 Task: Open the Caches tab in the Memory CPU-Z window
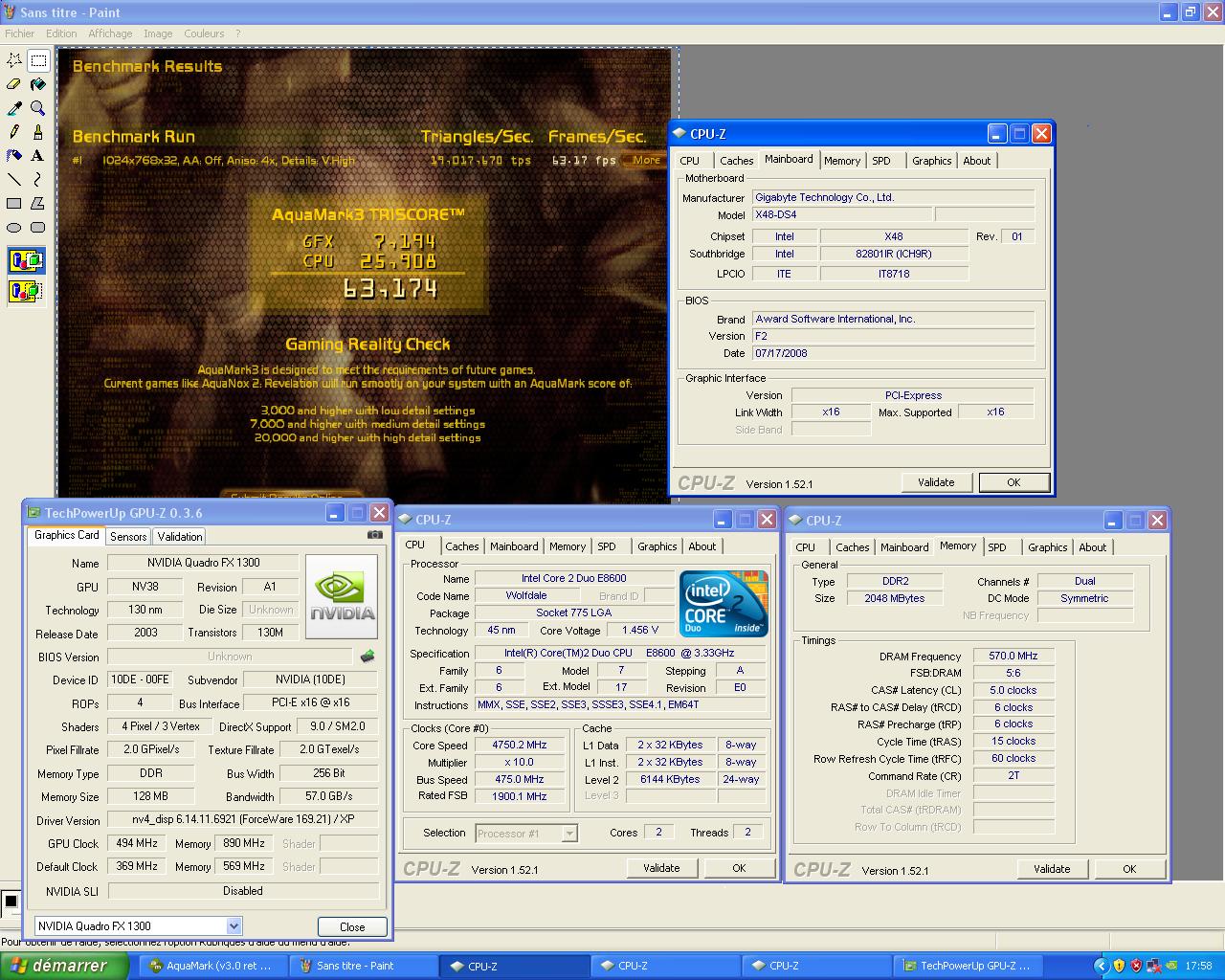852,547
